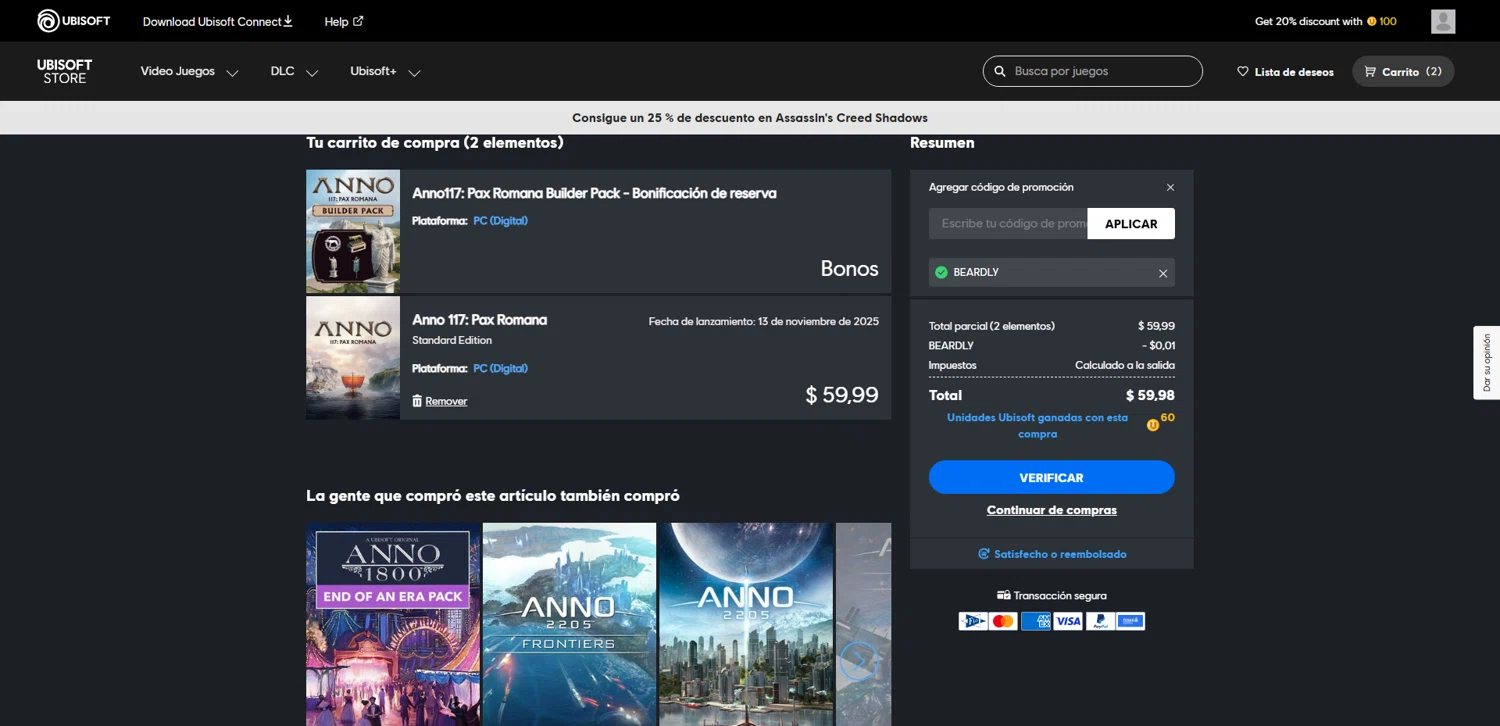
Task: Click PC (Digital) platform on Standard Edition
Action: [500, 368]
